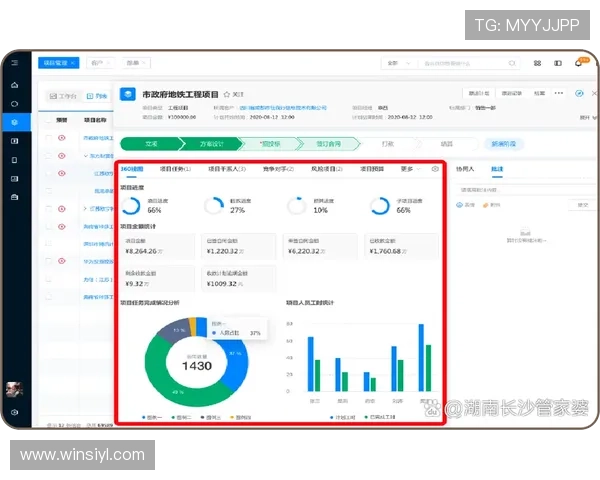
Task: Click the hamburger menu icon in sidebar
Action: pos(14,62)
